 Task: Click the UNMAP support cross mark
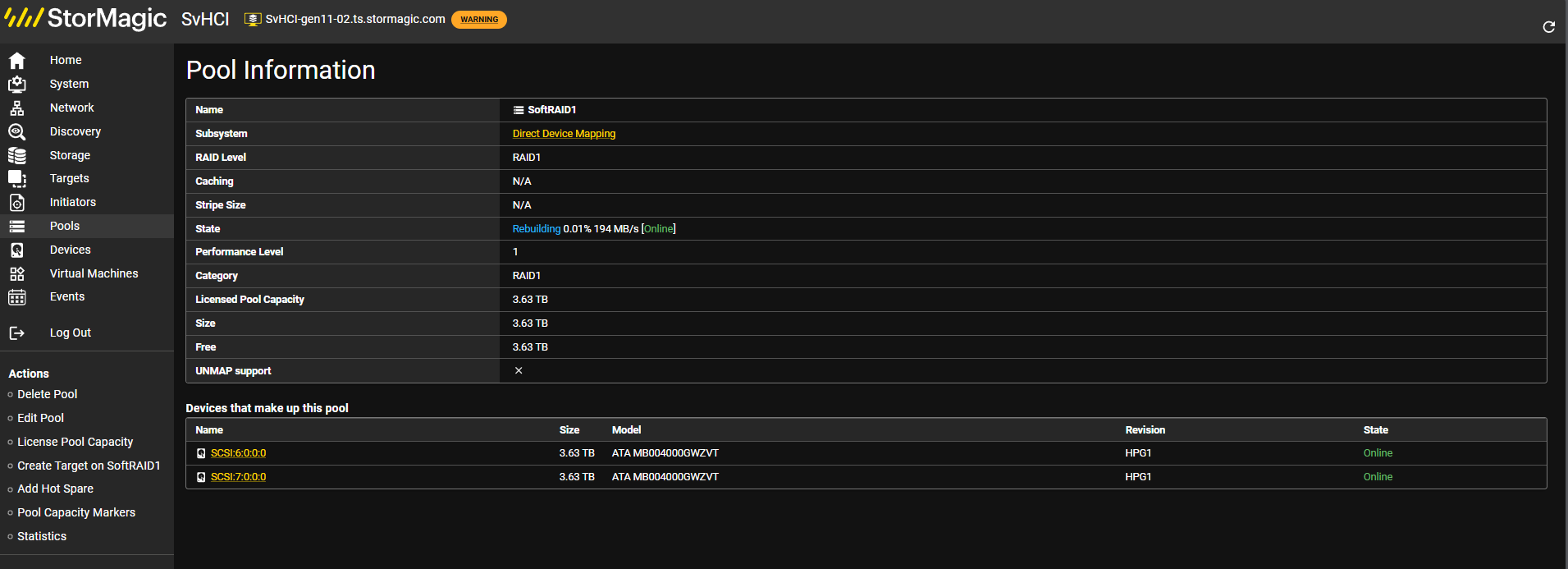[x=519, y=371]
